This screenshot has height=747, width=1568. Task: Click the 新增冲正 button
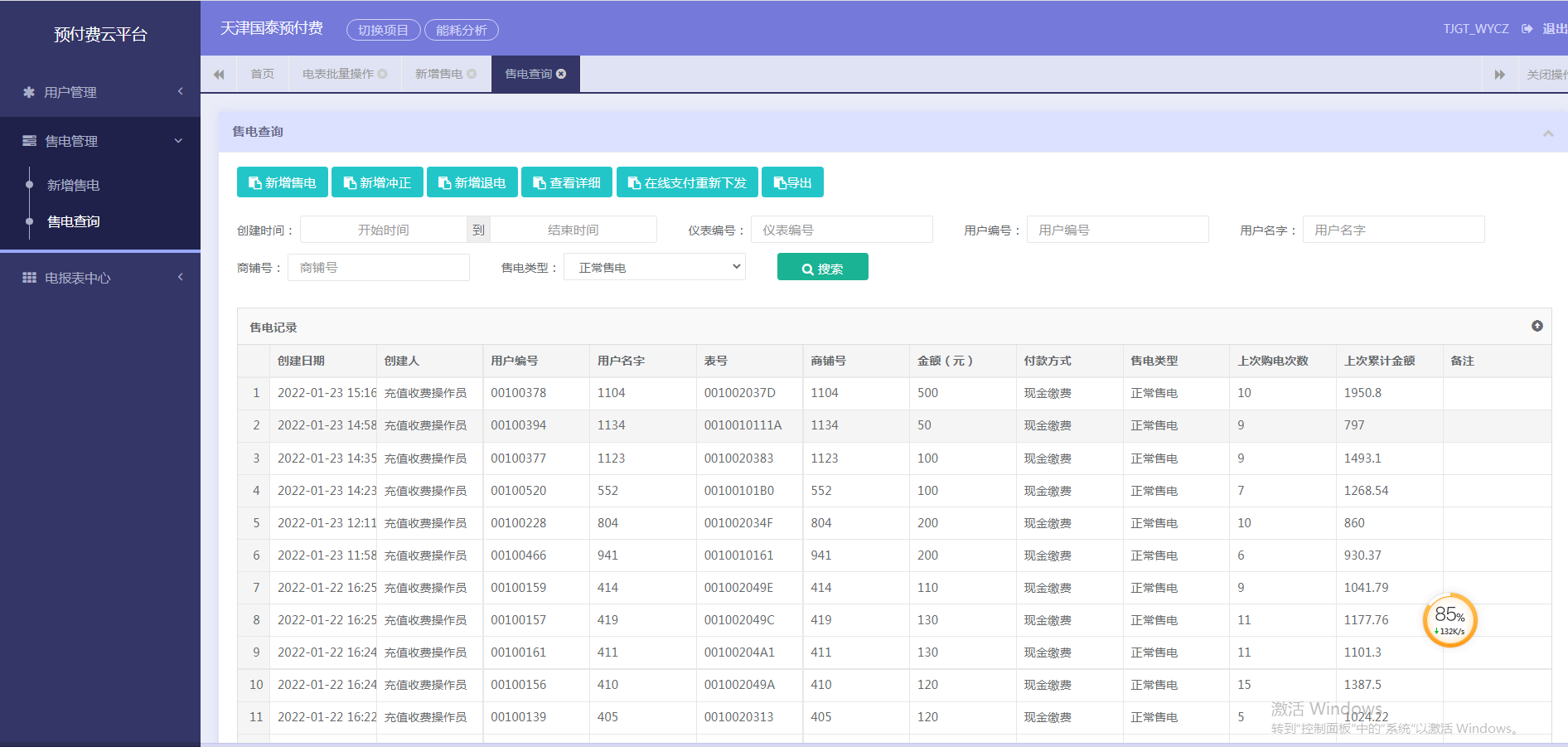coord(377,182)
